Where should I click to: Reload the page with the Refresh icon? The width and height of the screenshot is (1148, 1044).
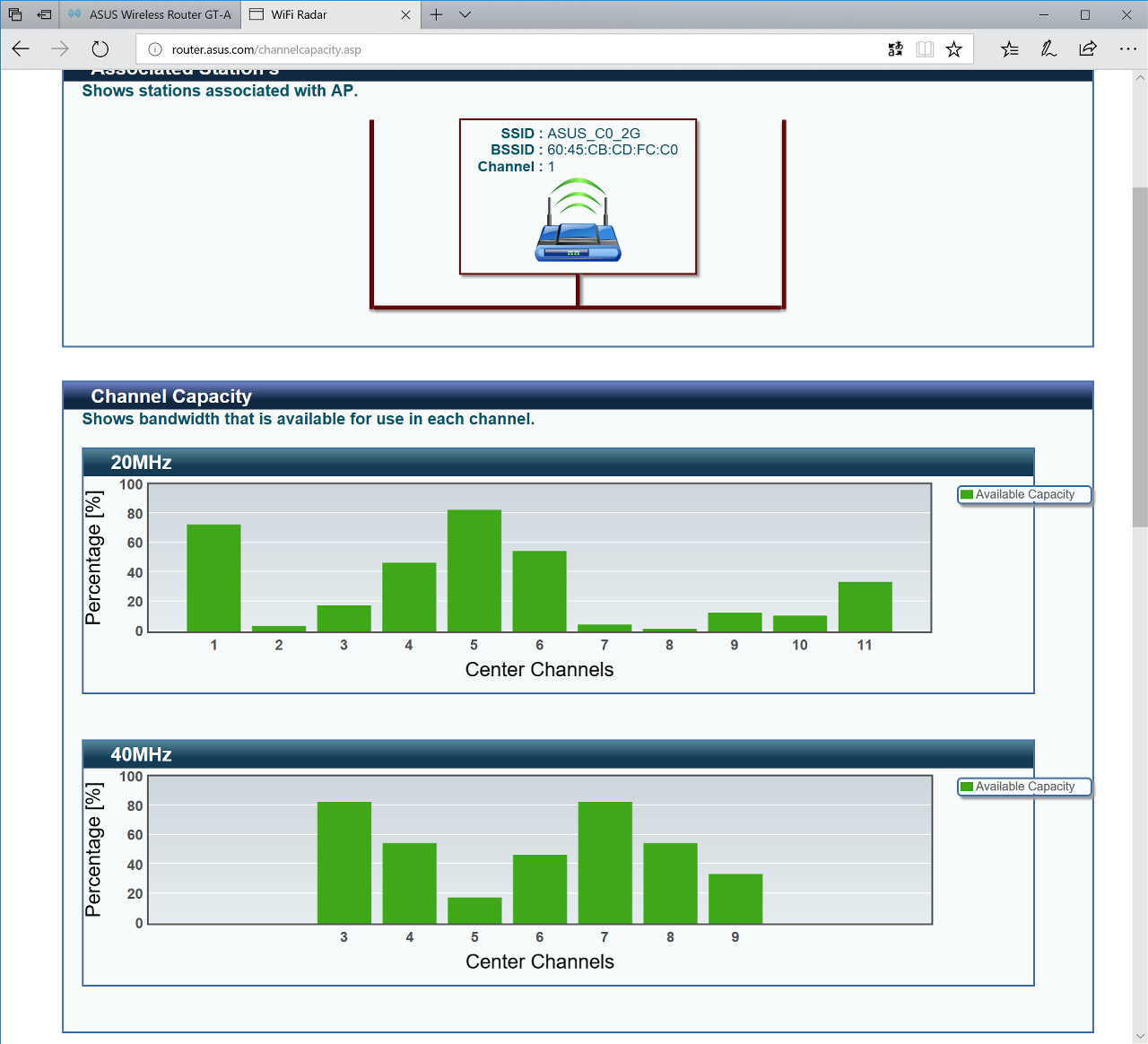click(100, 49)
